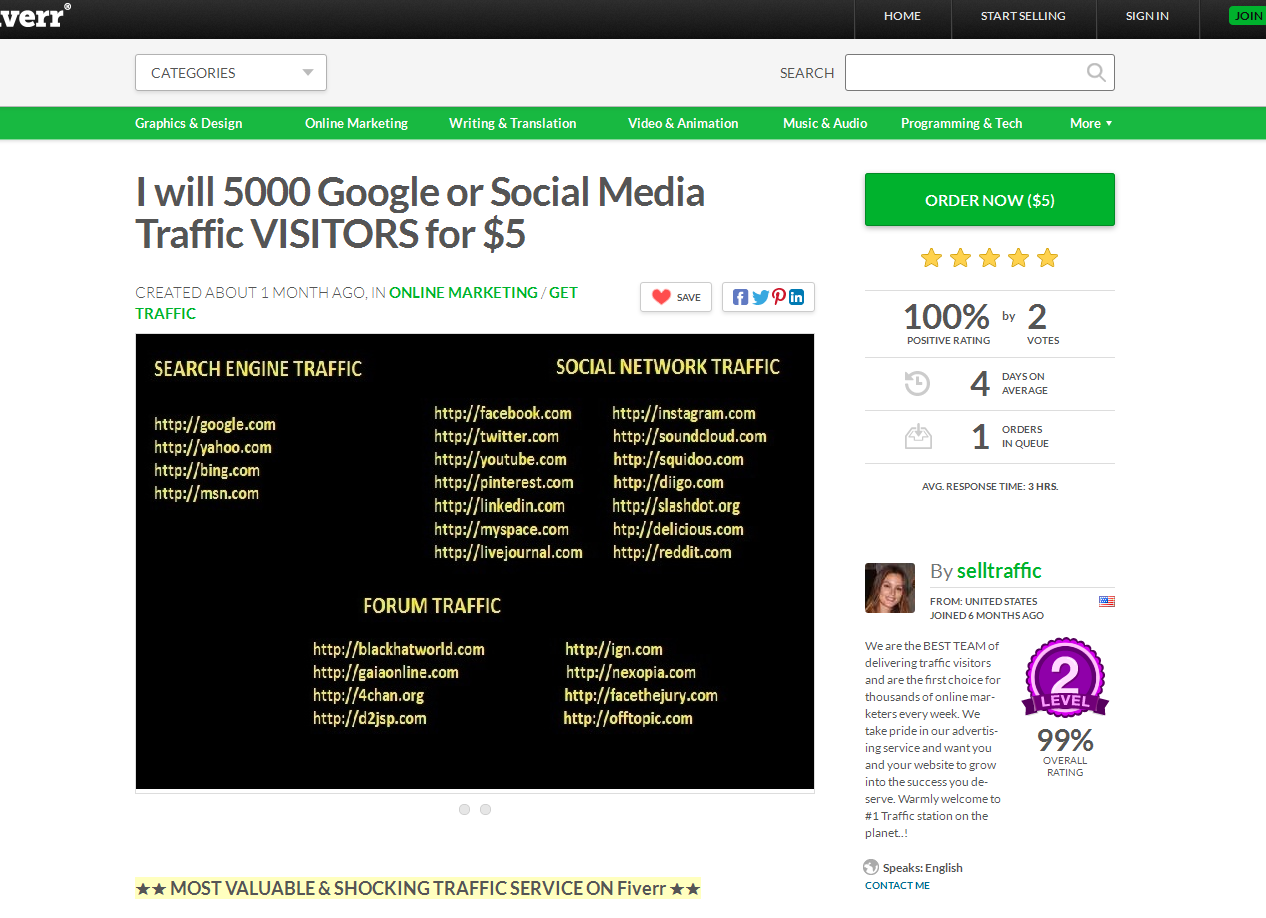This screenshot has width=1266, height=918.
Task: Click the heart Save button
Action: click(x=676, y=297)
